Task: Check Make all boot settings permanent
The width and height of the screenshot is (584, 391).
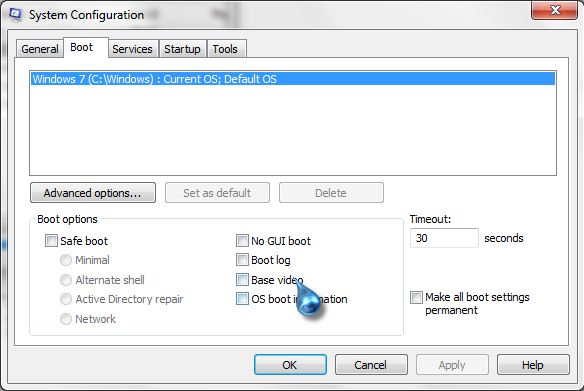Action: [x=416, y=297]
